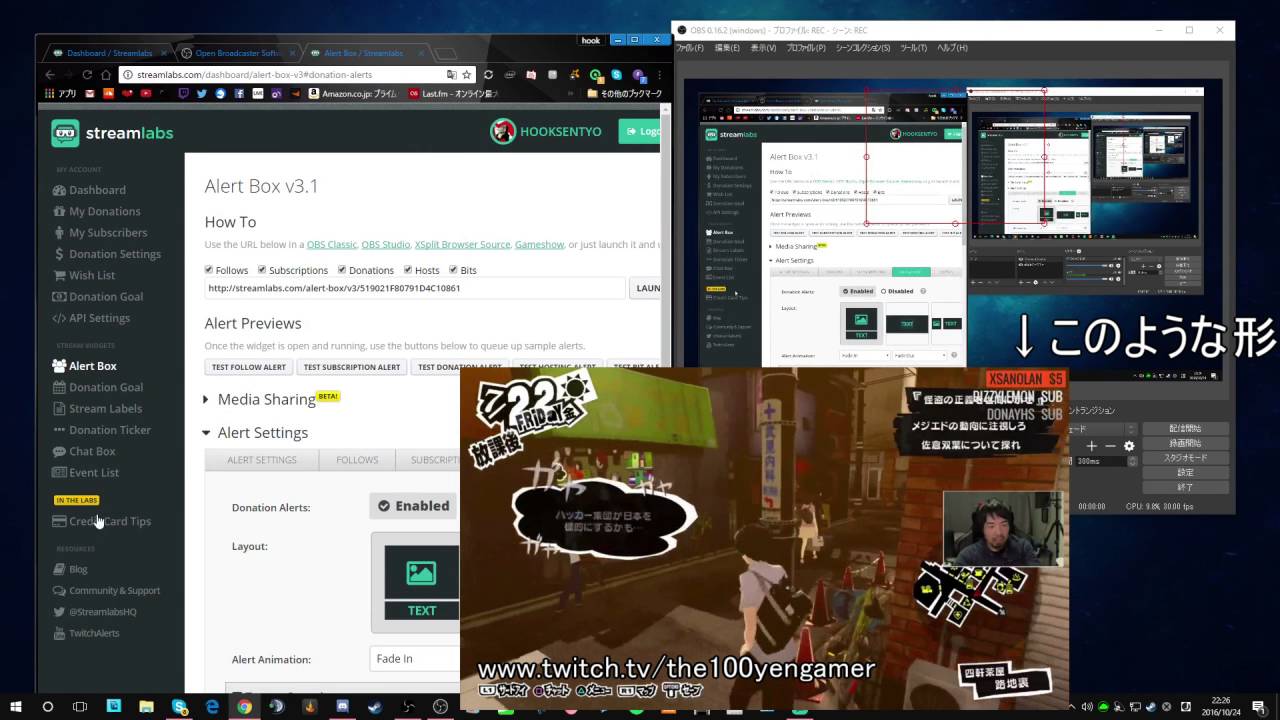Reload page with Chrome refresh icon
Screen dimensions: 1280x720
(x=87, y=74)
